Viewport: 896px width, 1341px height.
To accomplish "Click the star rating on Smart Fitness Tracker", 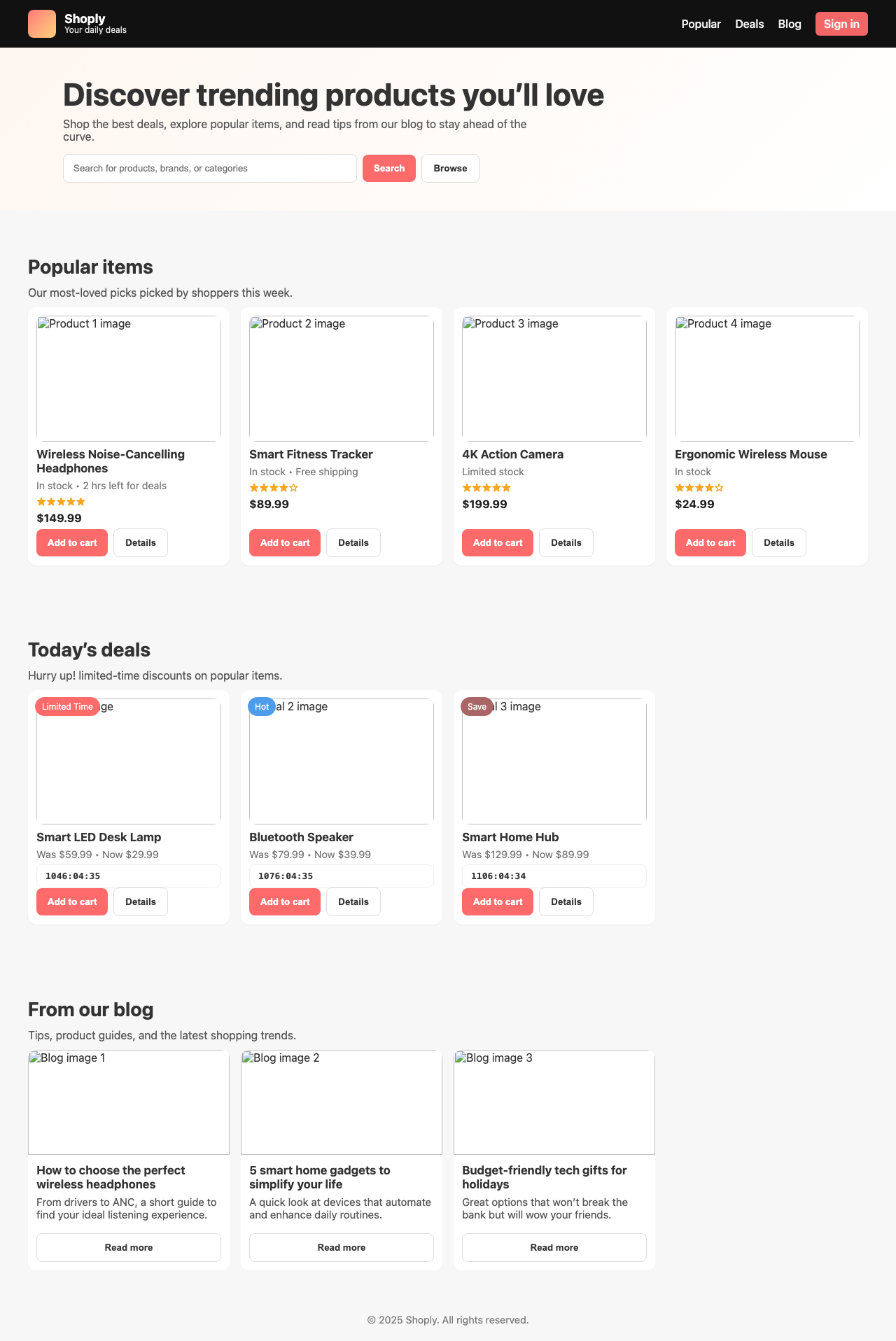I will (273, 487).
